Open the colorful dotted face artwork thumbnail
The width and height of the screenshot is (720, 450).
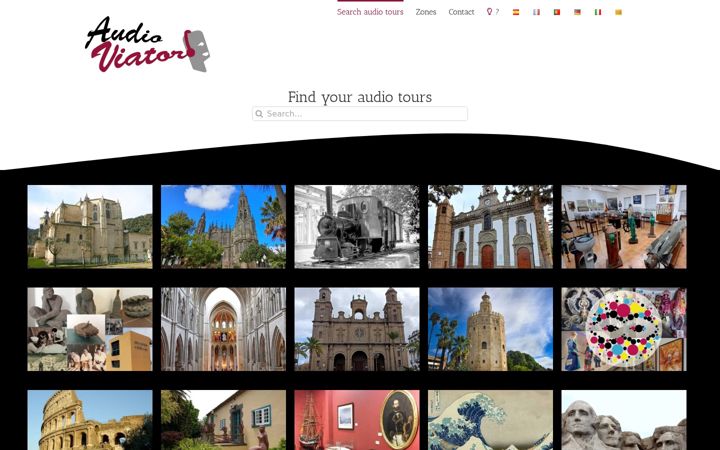[x=624, y=329]
